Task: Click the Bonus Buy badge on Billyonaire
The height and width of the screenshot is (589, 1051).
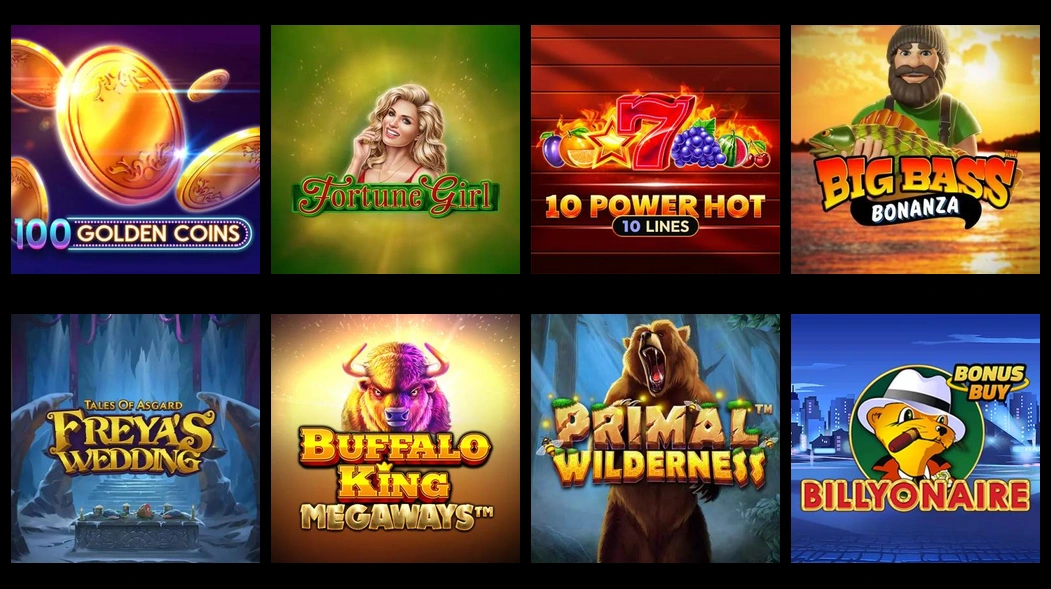Action: (989, 383)
